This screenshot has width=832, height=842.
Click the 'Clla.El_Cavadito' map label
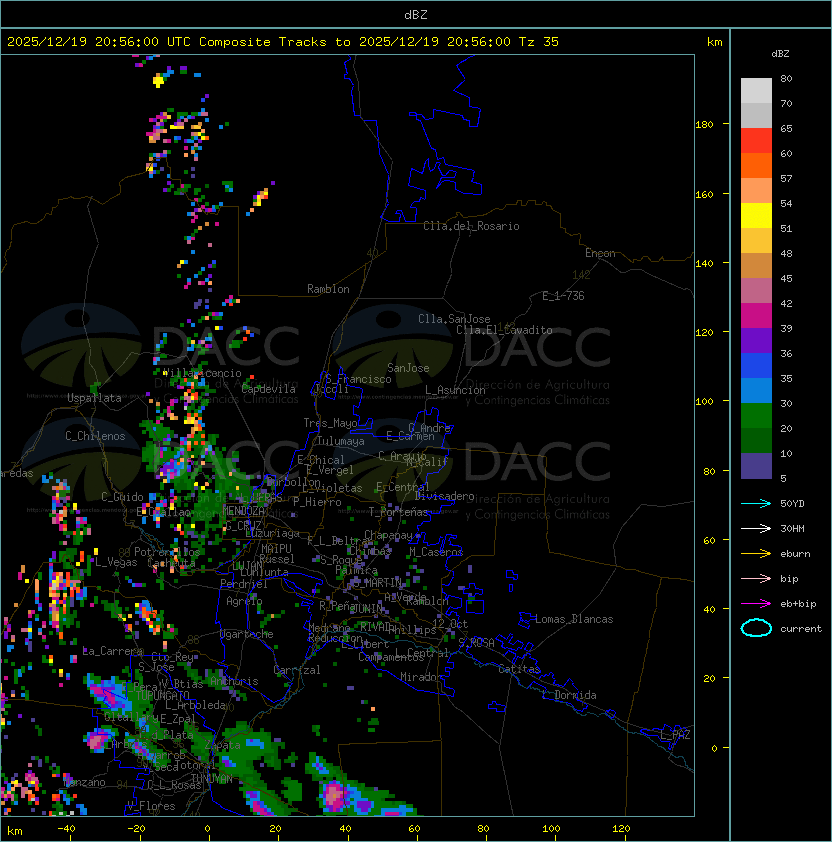coord(504,330)
